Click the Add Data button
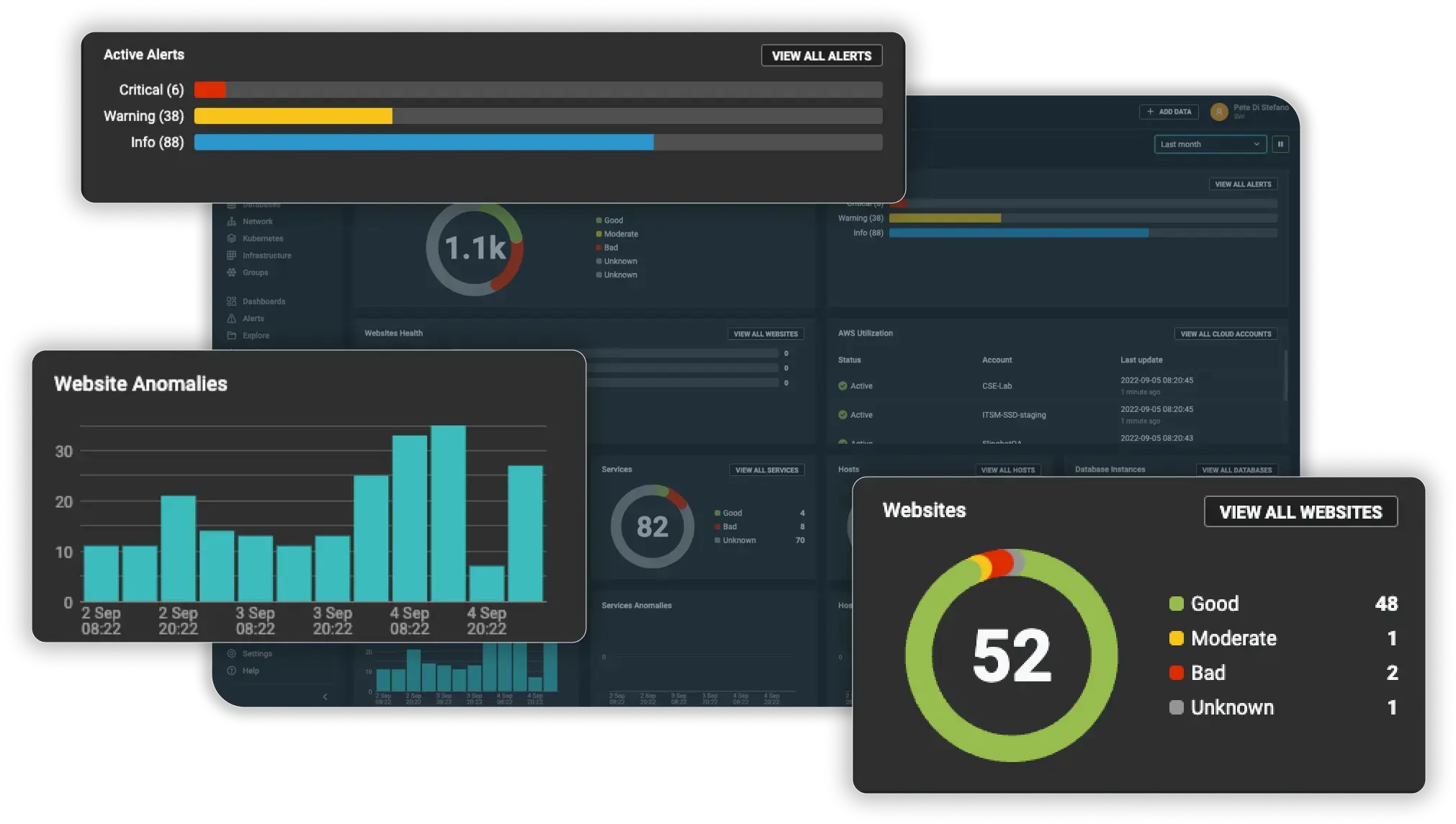 [1169, 112]
